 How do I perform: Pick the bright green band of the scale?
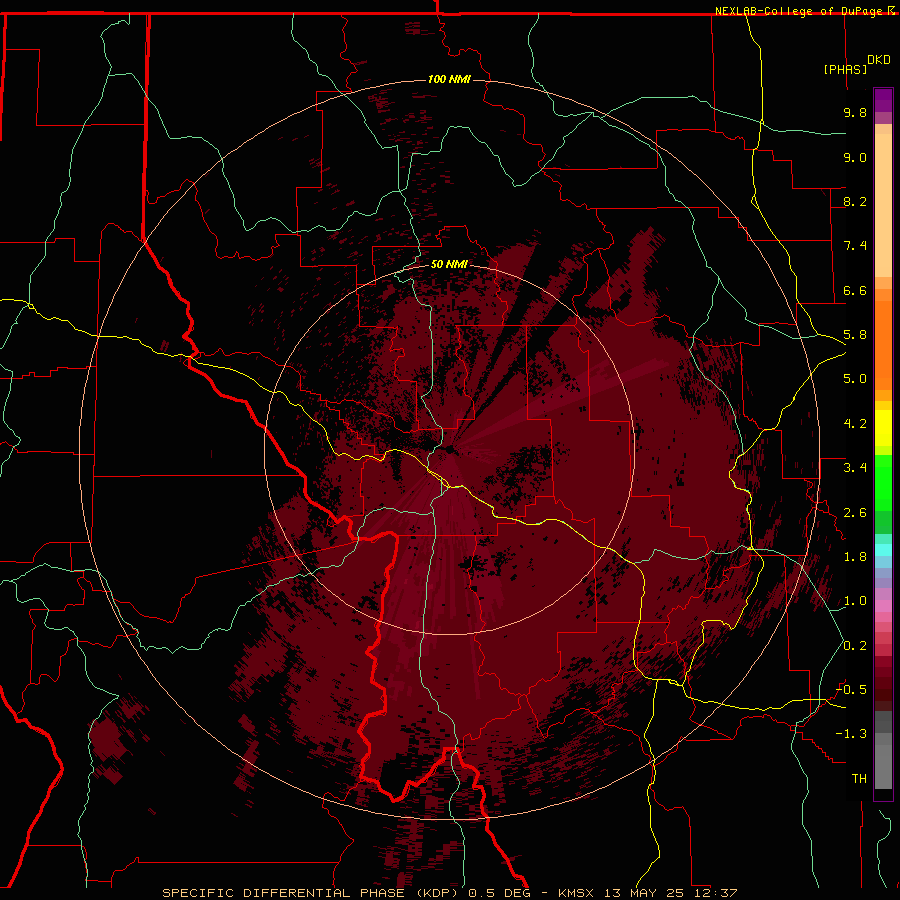[x=883, y=484]
